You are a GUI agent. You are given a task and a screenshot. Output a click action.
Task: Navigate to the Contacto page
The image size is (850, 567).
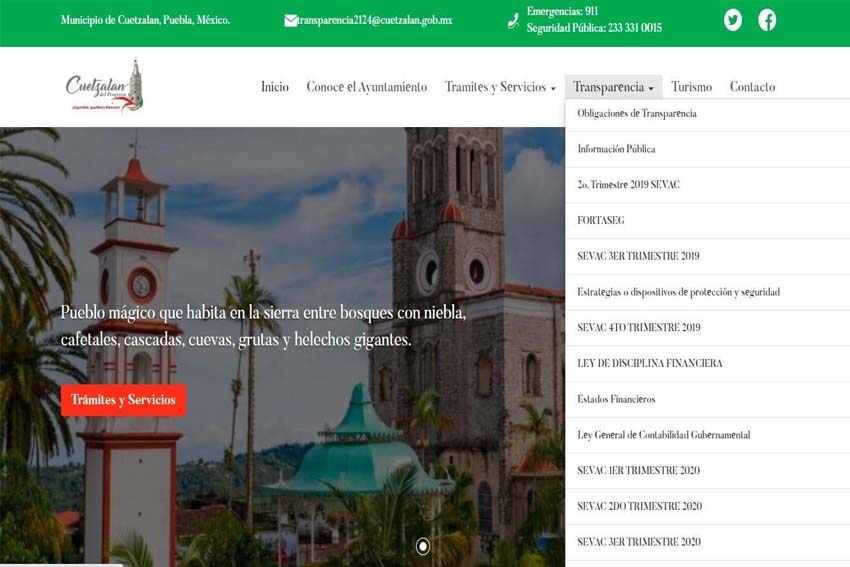[x=752, y=87]
